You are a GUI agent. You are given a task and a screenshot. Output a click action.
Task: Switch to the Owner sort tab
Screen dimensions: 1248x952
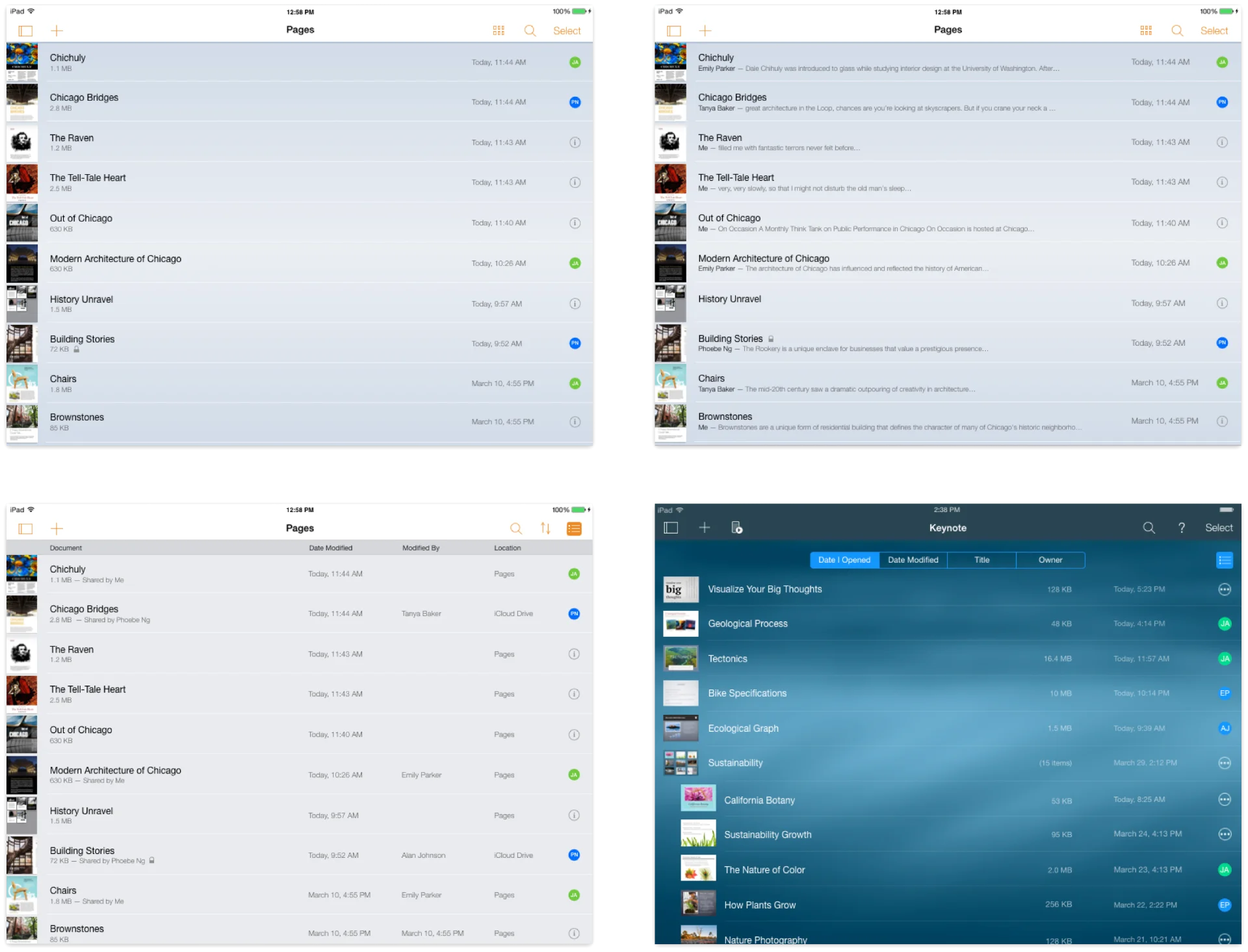point(1050,560)
